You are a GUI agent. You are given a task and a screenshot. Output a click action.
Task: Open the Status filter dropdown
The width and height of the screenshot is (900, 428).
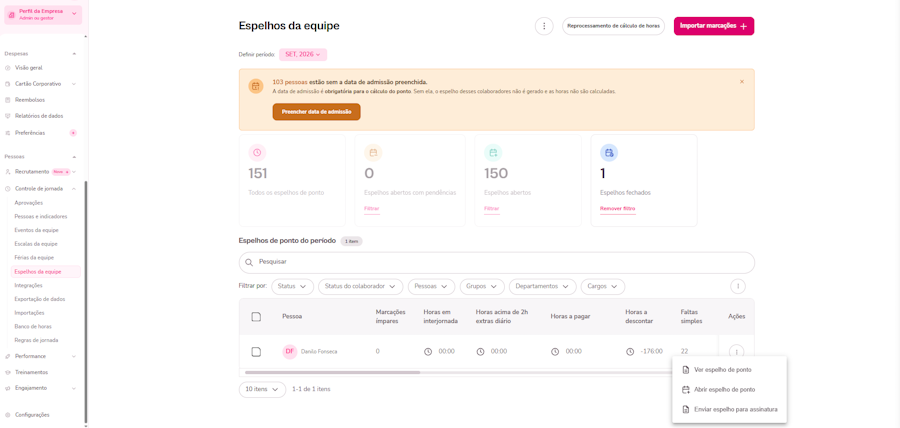293,286
